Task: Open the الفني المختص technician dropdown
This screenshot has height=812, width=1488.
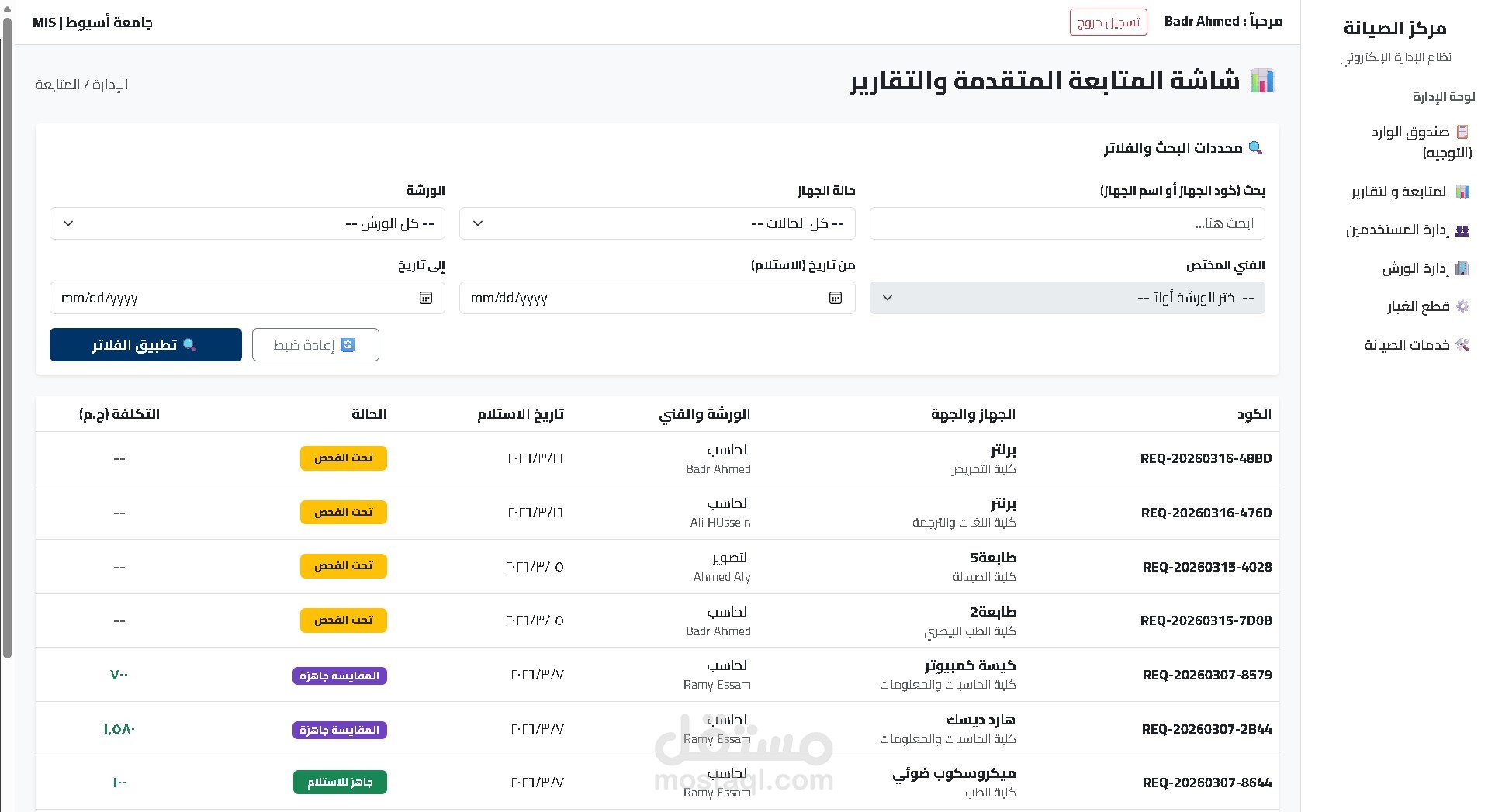Action: [x=1068, y=298]
